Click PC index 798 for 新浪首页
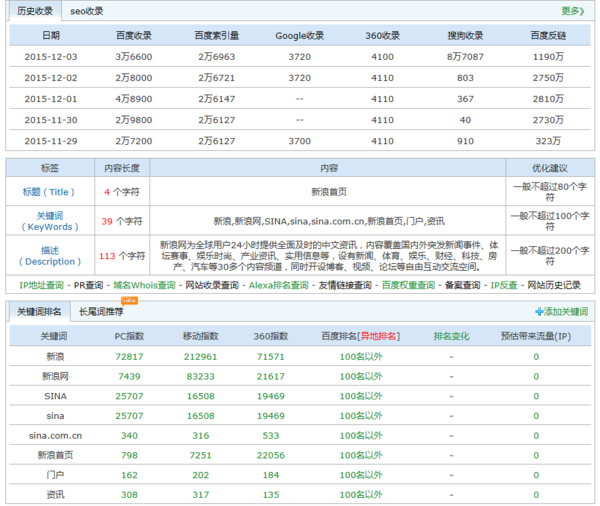 coord(129,455)
